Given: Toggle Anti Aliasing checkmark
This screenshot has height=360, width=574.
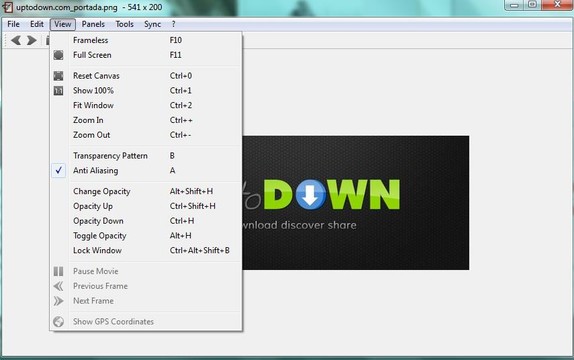Looking at the screenshot, I should click(x=58, y=170).
